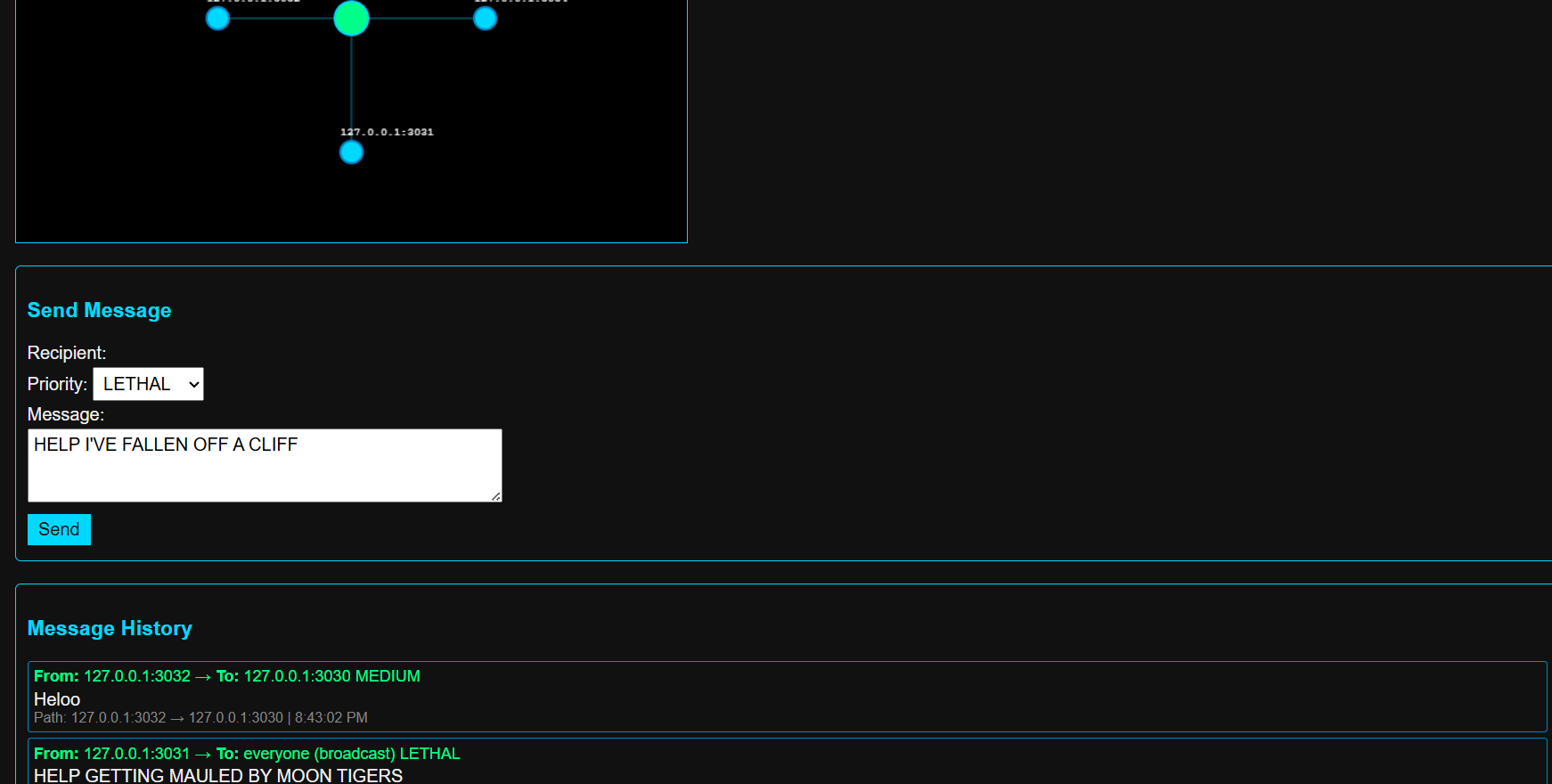1552x784 pixels.
Task: Click the Message History heading
Action: pyautogui.click(x=110, y=628)
